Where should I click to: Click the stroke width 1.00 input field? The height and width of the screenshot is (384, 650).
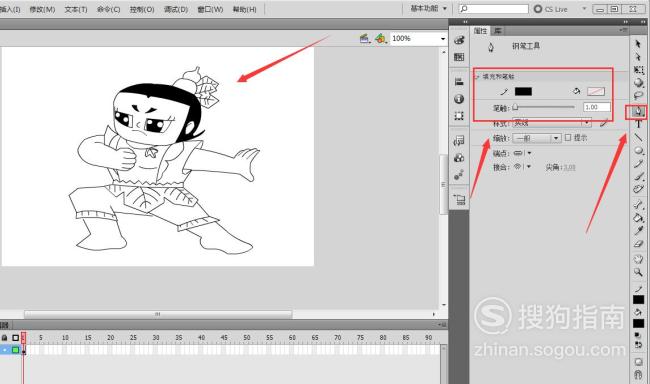pyautogui.click(x=597, y=107)
